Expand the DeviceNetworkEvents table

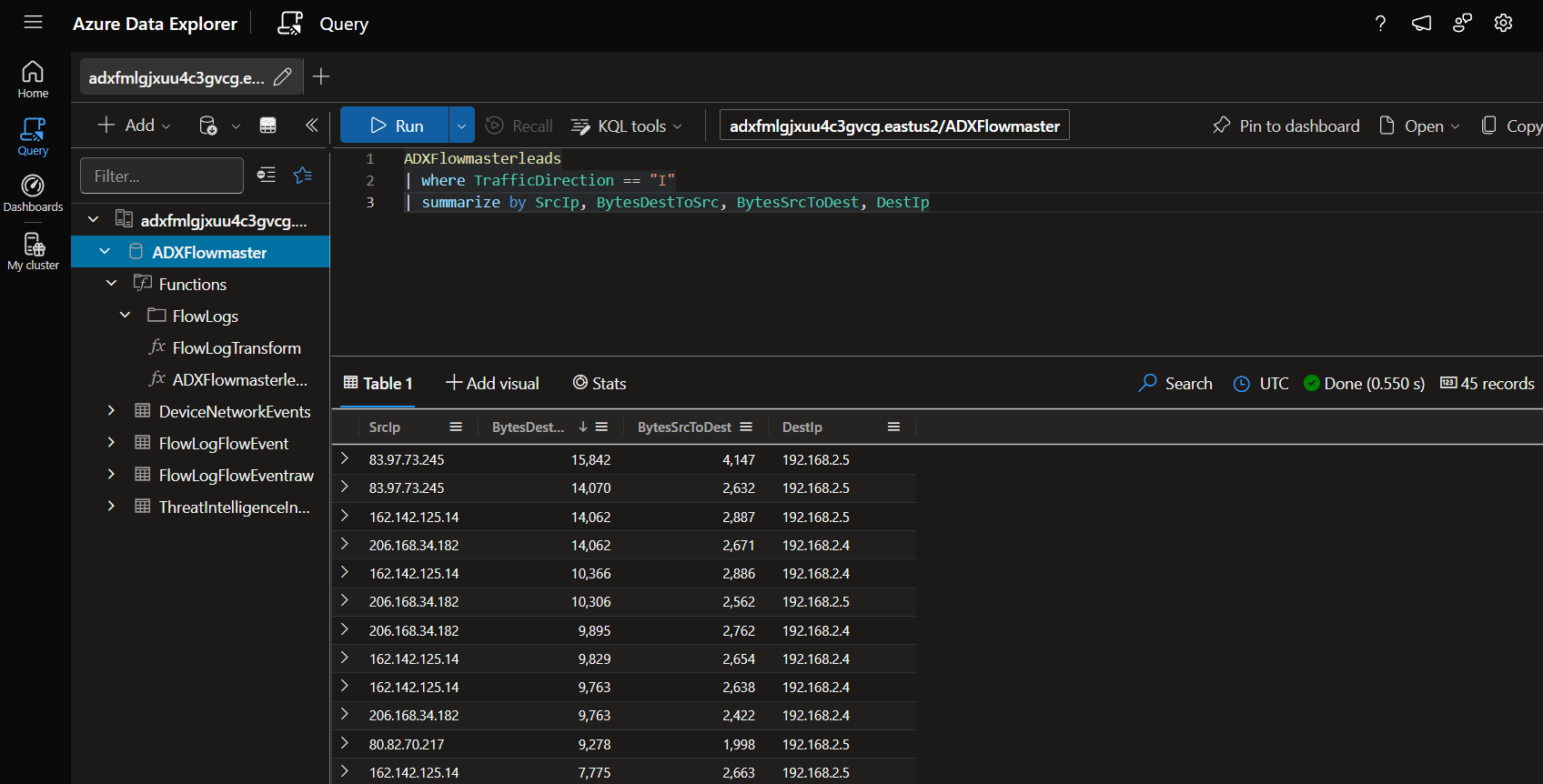[111, 410]
